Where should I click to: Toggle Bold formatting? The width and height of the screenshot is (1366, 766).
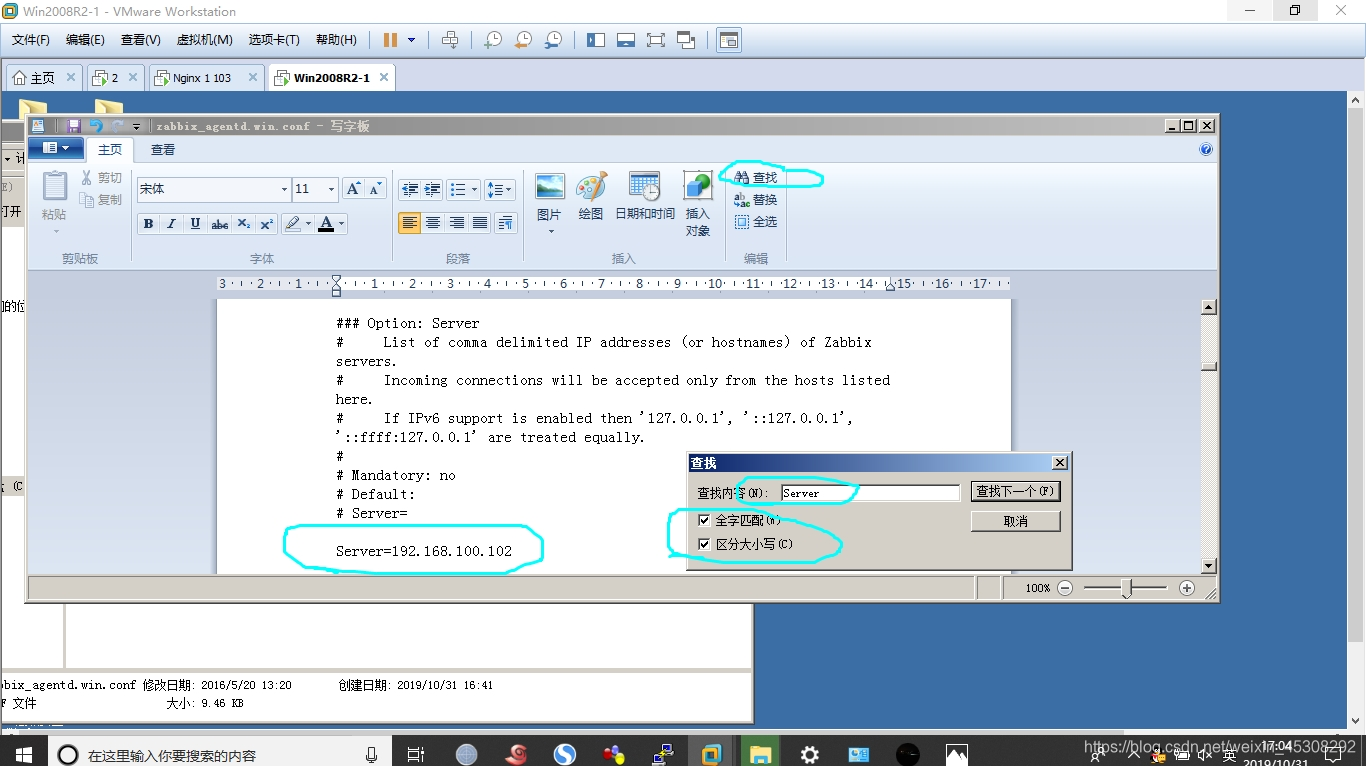[148, 223]
